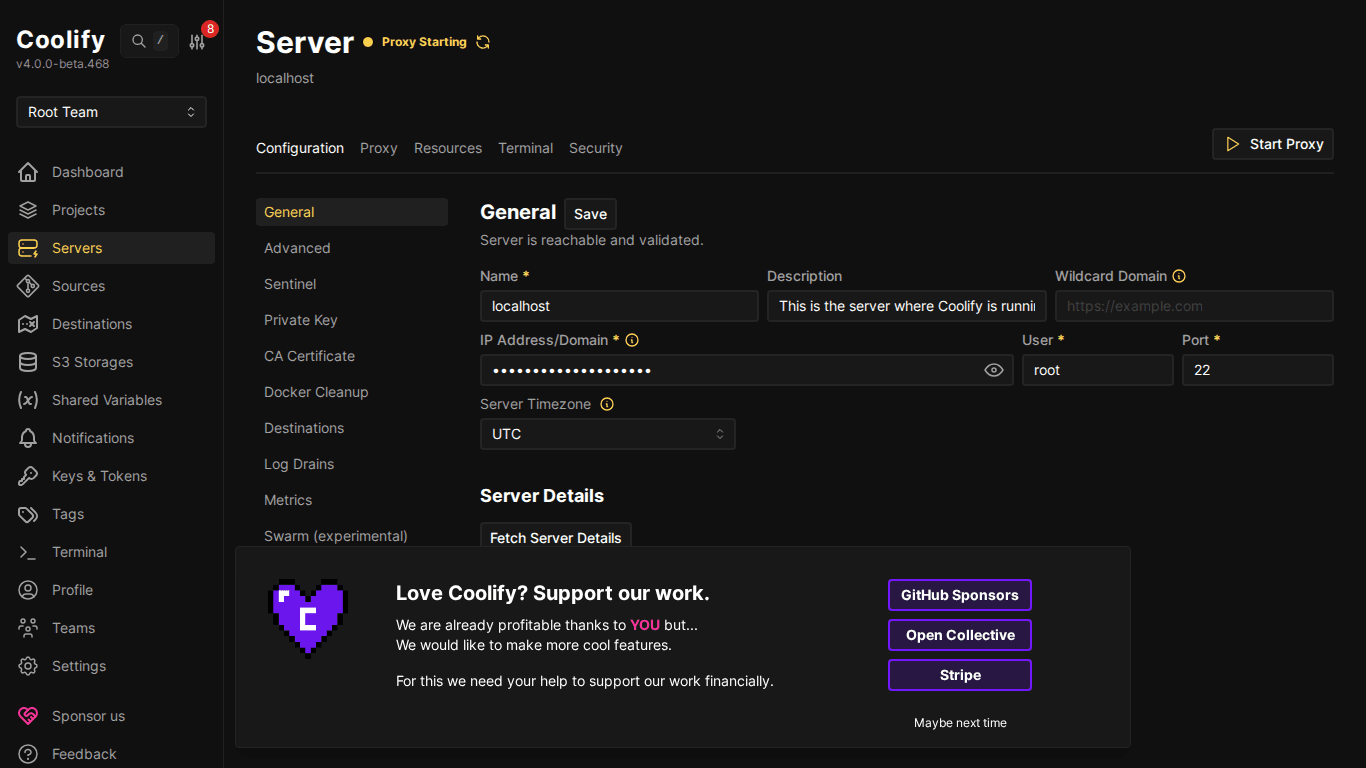This screenshot has height=768, width=1366.
Task: Click the Server Timezone info icon
Action: coord(606,404)
